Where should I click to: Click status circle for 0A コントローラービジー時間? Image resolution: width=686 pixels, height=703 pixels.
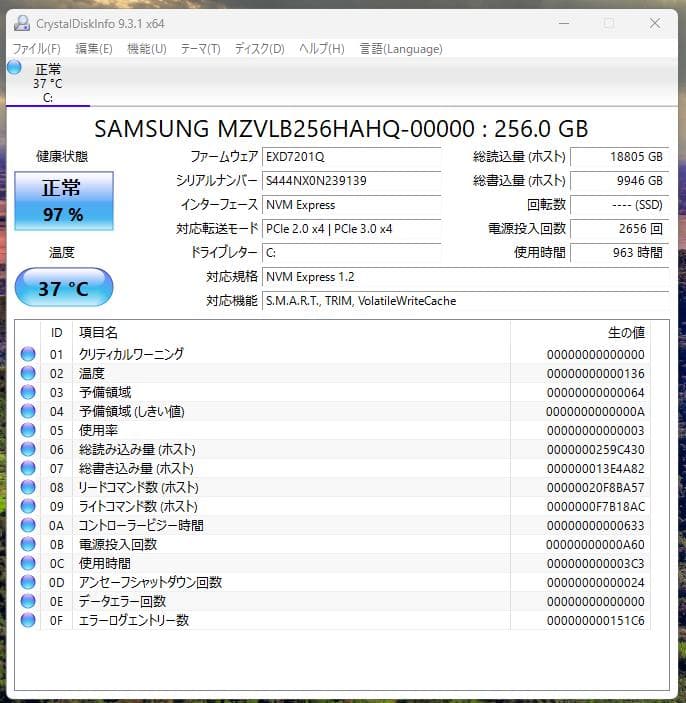click(x=28, y=525)
